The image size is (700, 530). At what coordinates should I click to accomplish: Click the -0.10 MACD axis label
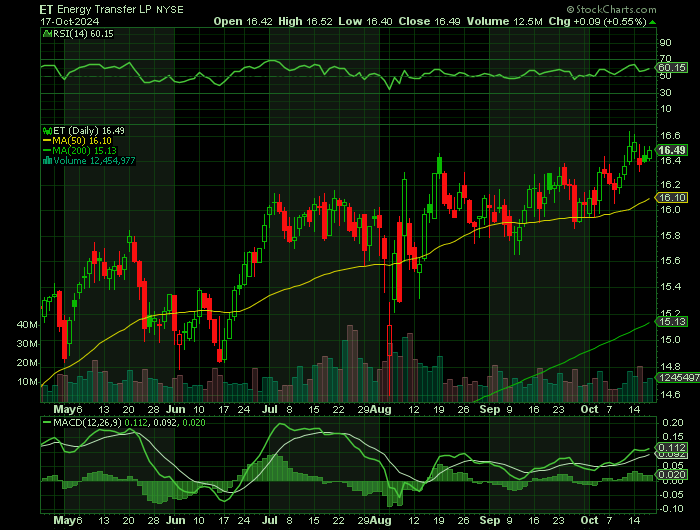(x=671, y=509)
